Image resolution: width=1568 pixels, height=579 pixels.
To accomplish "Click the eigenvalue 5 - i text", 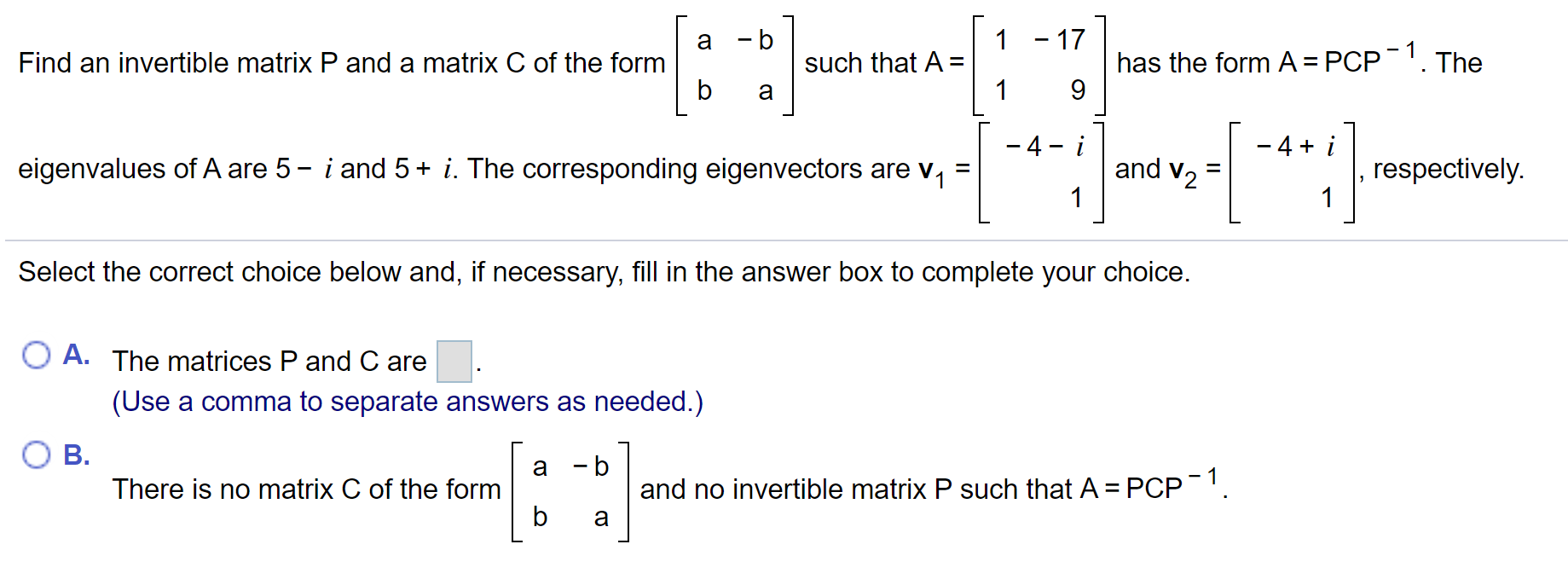I will (x=307, y=169).
